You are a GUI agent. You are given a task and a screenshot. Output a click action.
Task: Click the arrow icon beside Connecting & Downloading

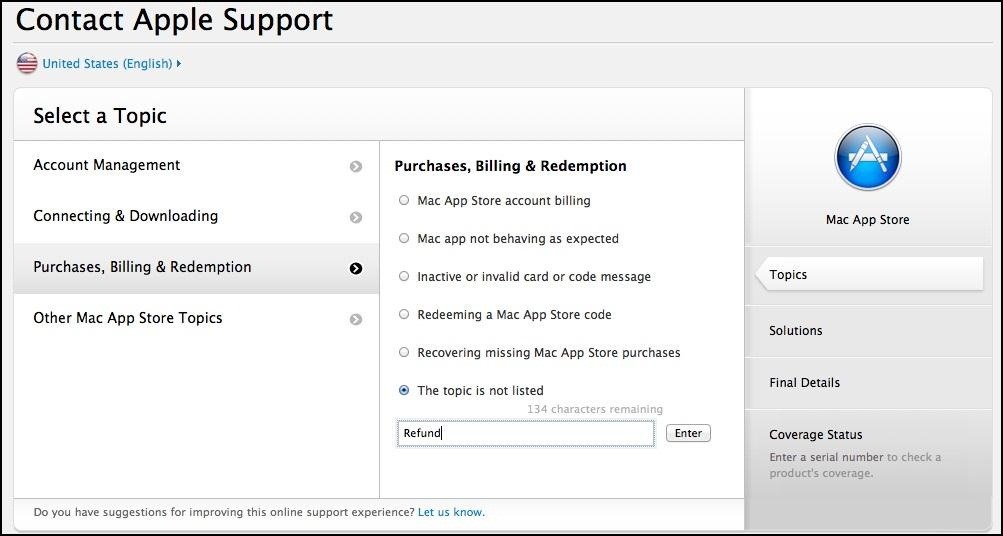pos(356,217)
